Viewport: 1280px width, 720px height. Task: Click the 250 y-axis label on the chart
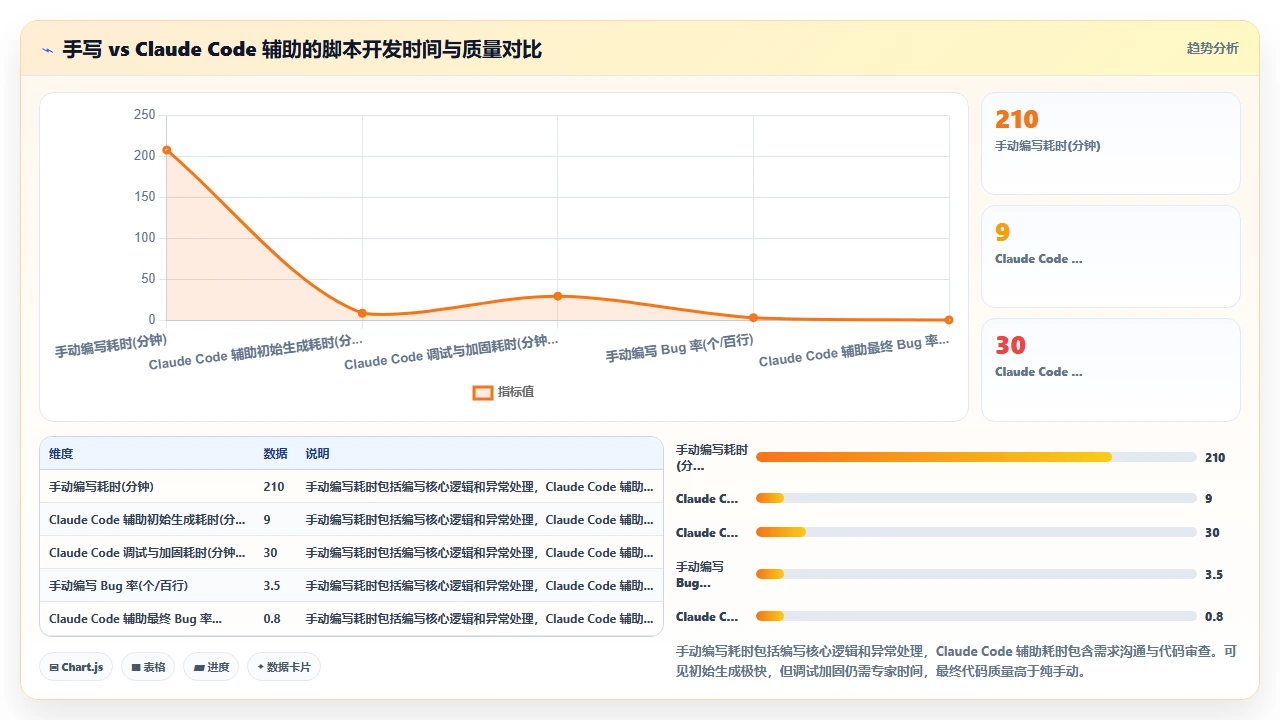tap(145, 115)
